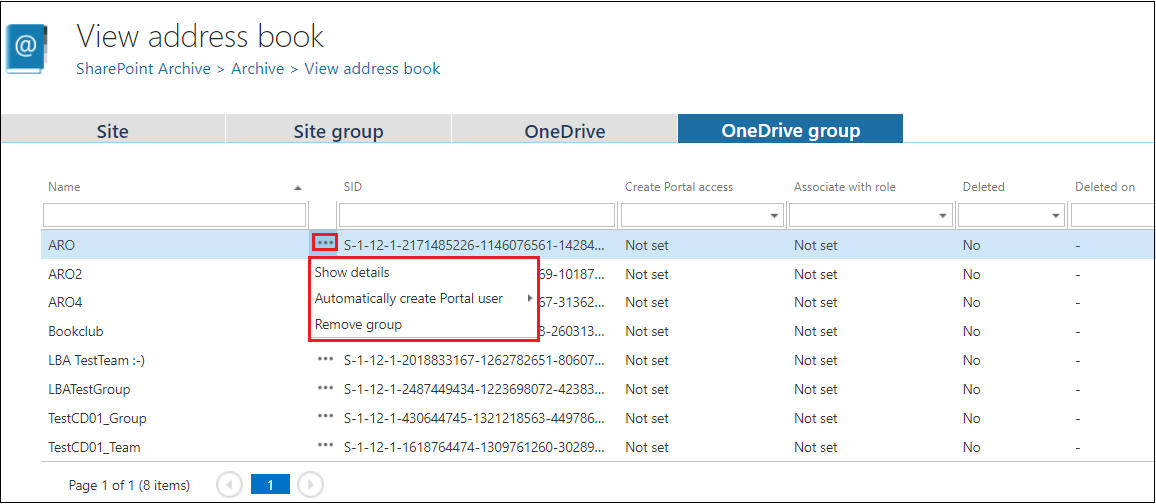Open the ellipsis menu for ARO row

pyautogui.click(x=325, y=243)
